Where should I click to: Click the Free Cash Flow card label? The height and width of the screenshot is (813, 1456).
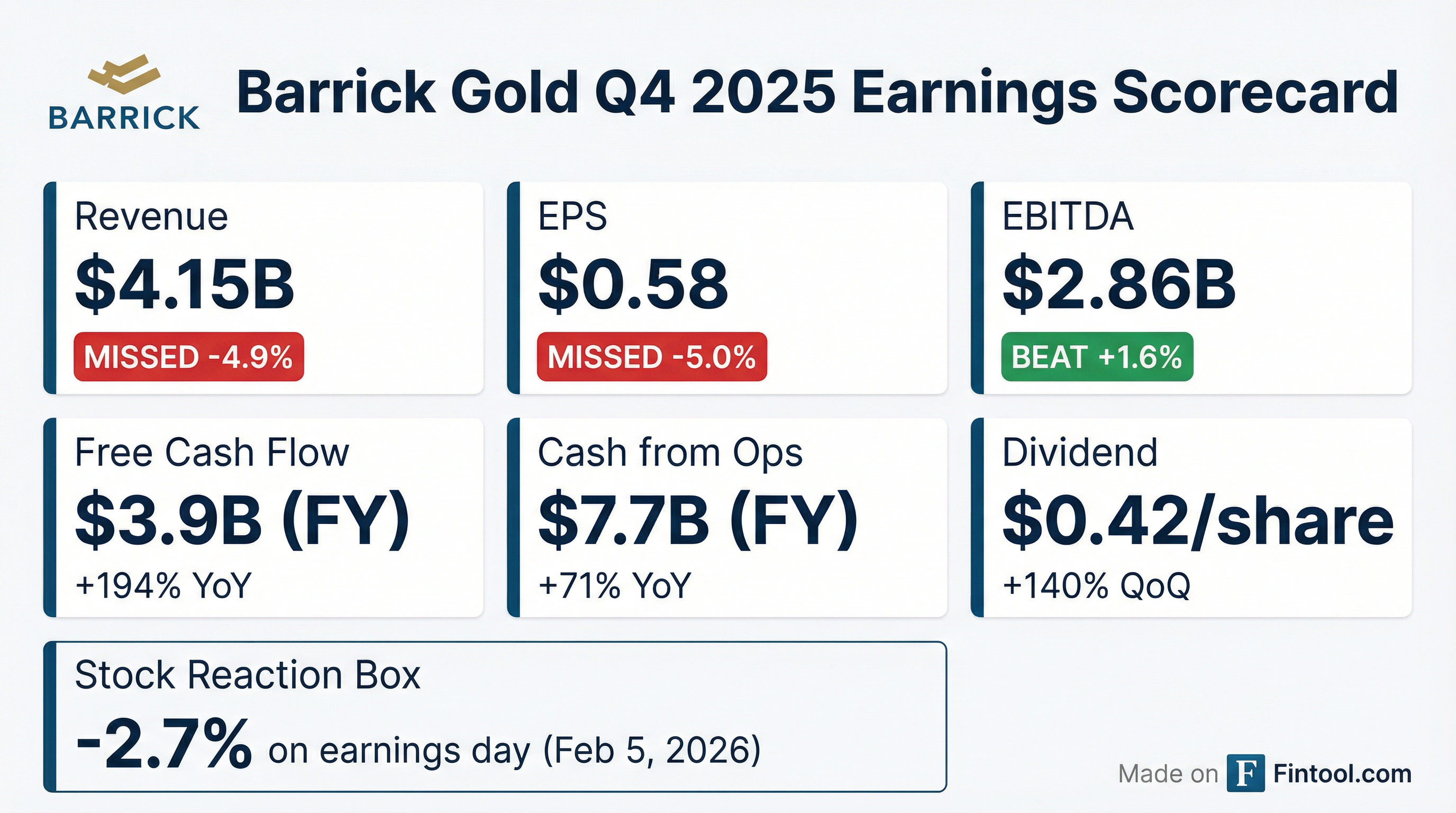coord(212,453)
